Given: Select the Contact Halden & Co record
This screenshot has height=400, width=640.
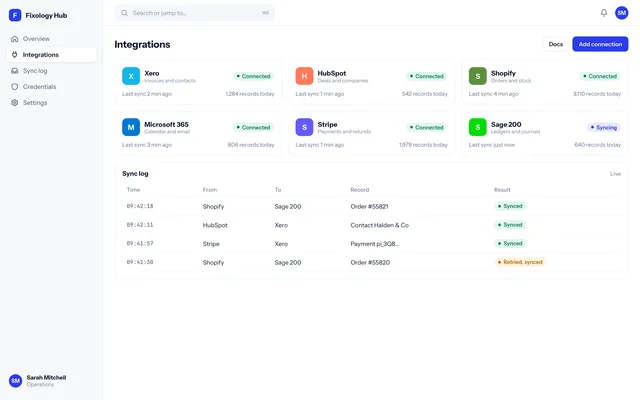Looking at the screenshot, I should (x=380, y=225).
